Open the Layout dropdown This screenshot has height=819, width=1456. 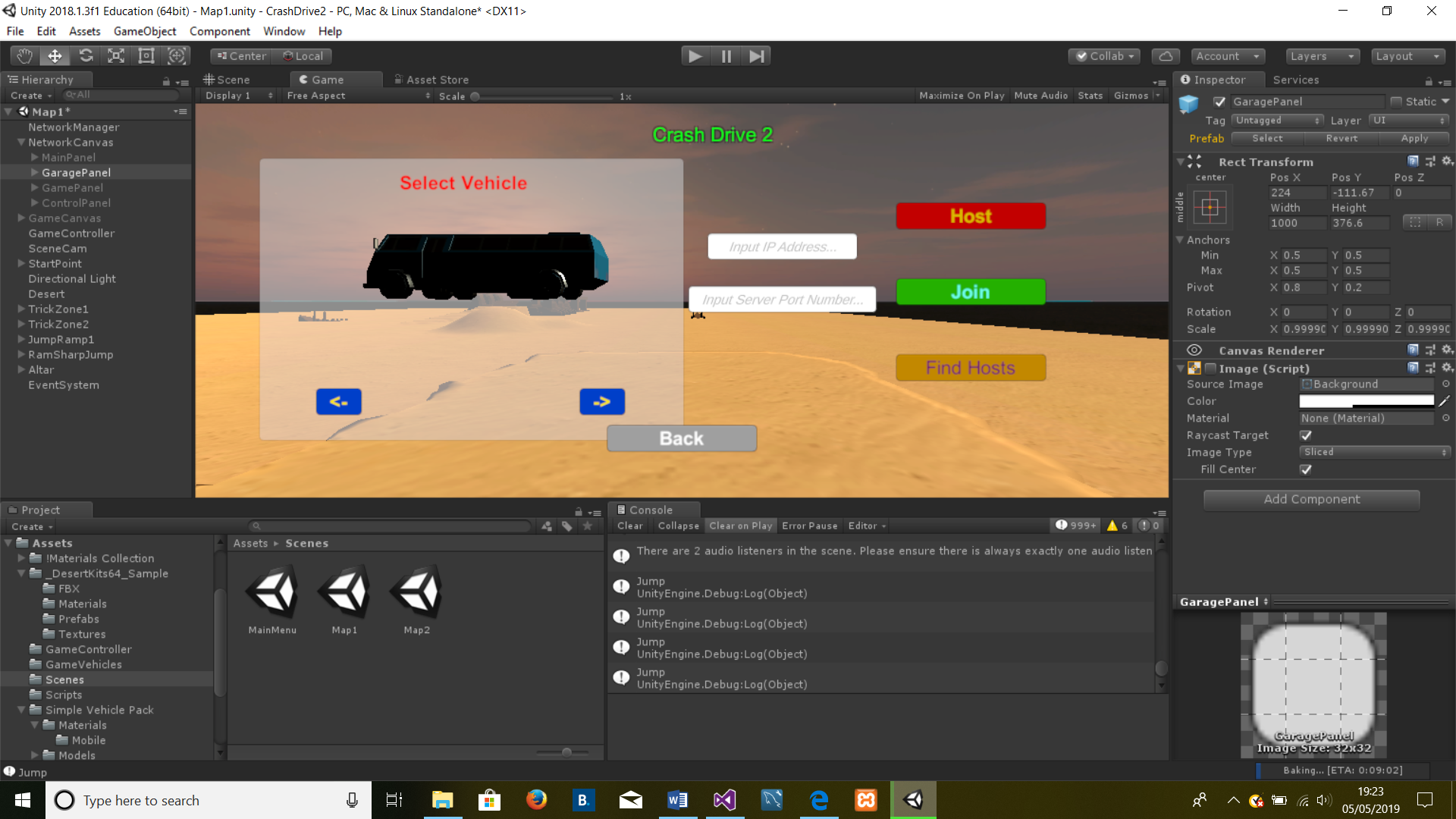(x=1407, y=56)
